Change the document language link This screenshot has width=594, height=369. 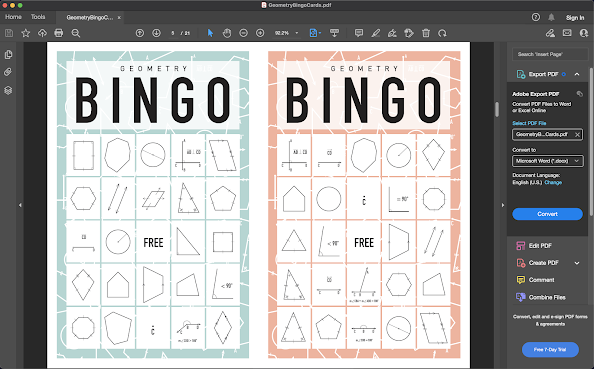click(553, 183)
